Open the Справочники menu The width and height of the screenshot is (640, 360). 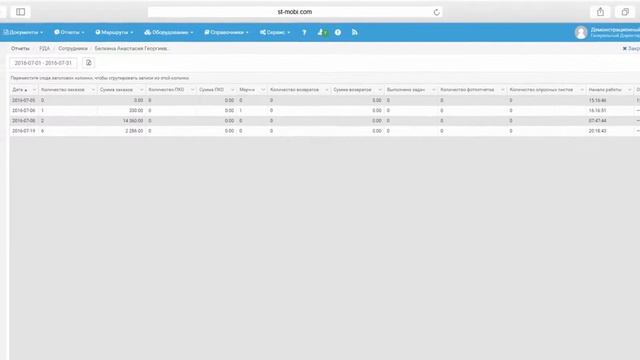pyautogui.click(x=227, y=32)
